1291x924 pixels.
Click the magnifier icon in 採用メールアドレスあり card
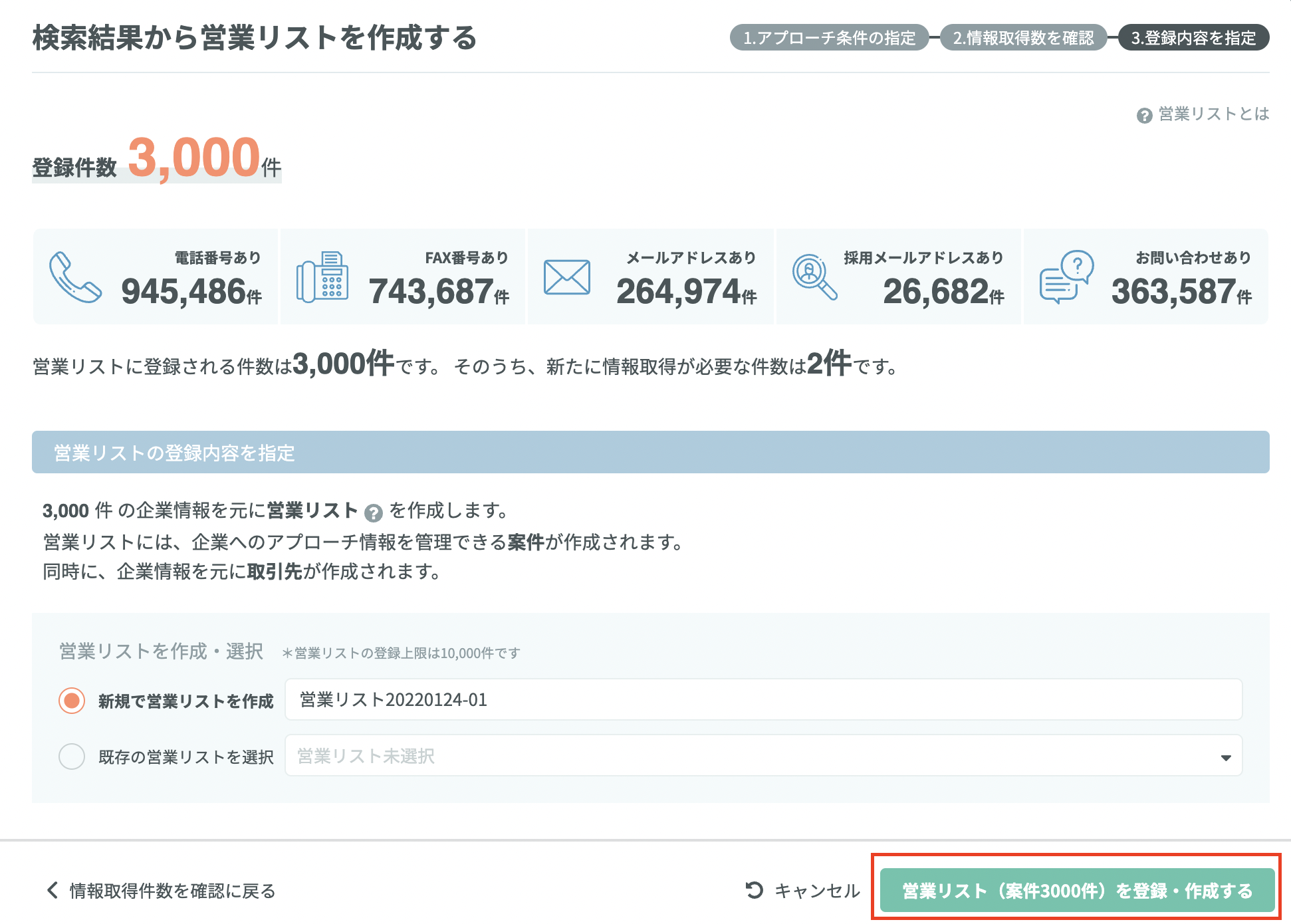814,277
